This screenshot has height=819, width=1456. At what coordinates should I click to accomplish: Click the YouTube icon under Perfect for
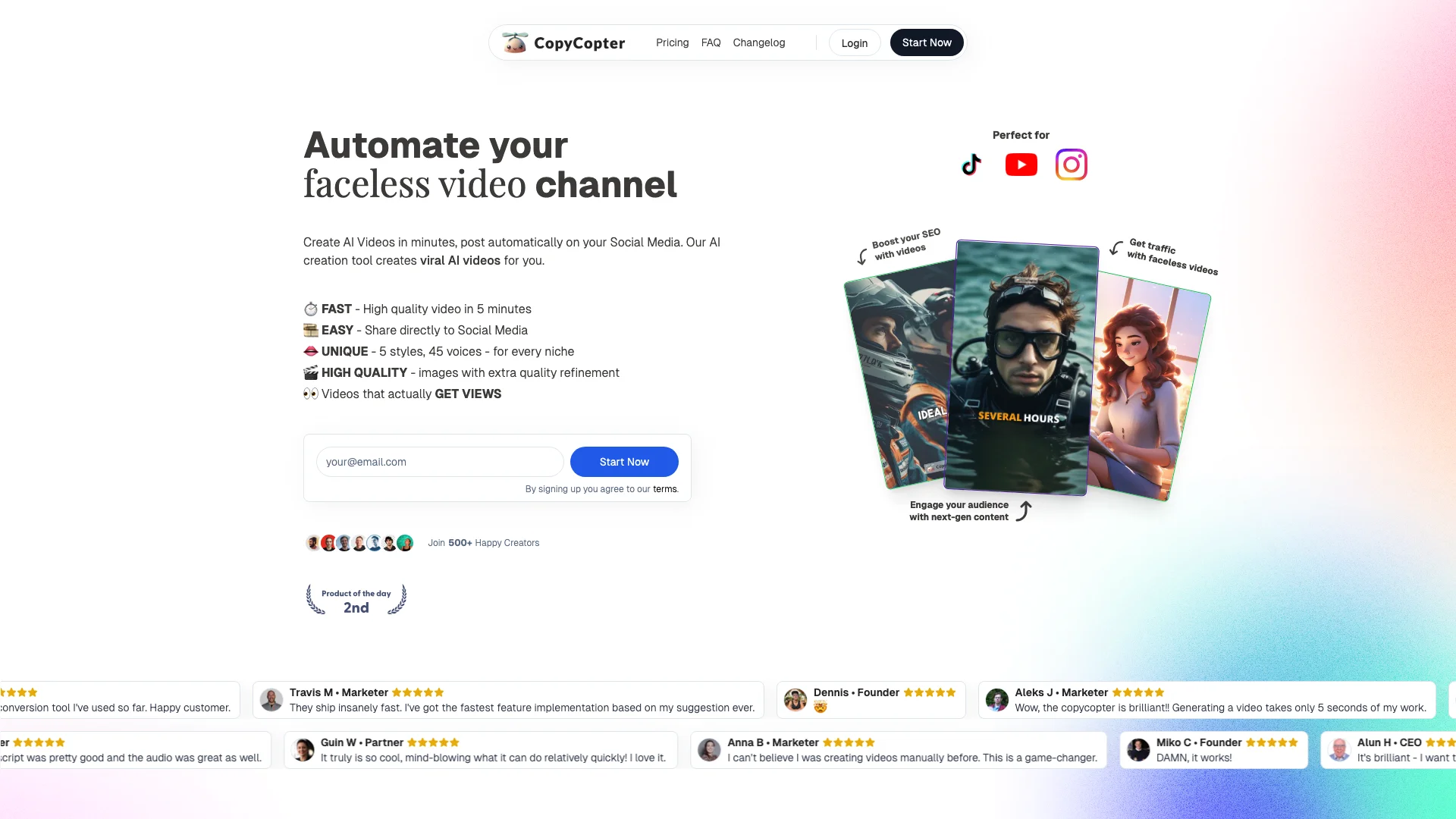click(1021, 164)
